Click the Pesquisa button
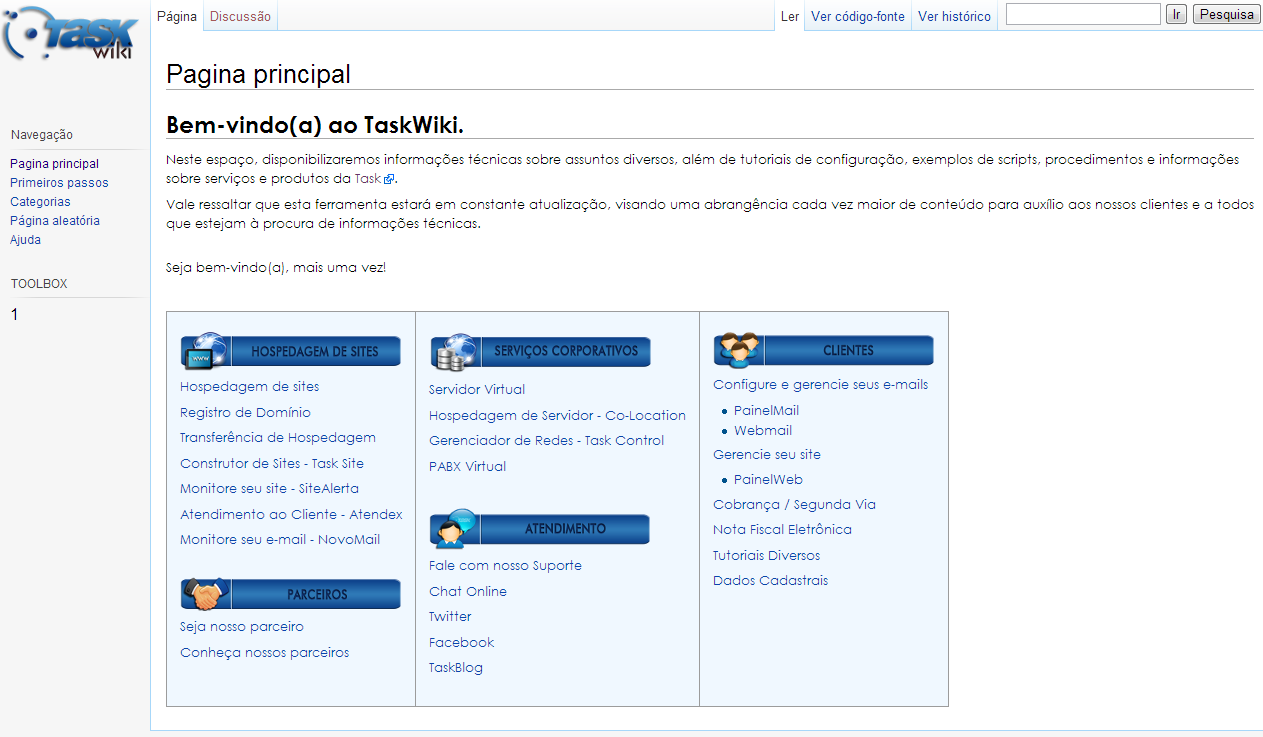 1226,14
